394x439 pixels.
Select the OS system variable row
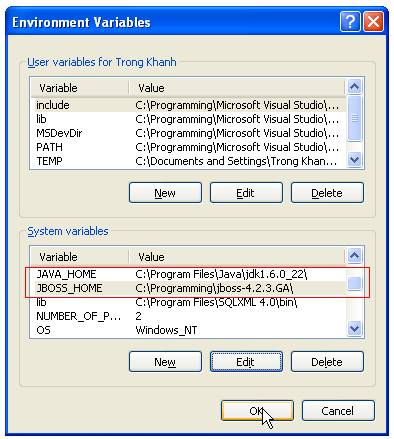[188, 330]
